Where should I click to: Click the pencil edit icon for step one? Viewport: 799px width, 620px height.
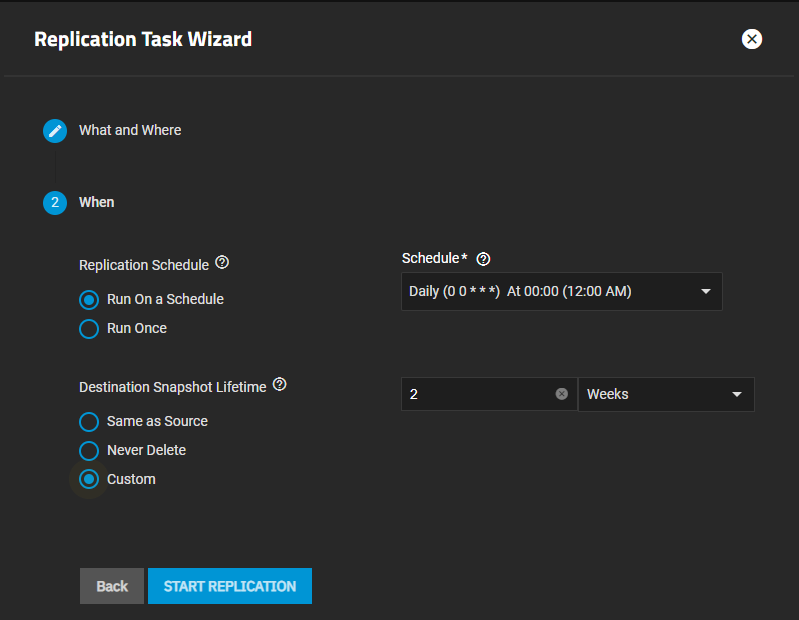pos(55,131)
